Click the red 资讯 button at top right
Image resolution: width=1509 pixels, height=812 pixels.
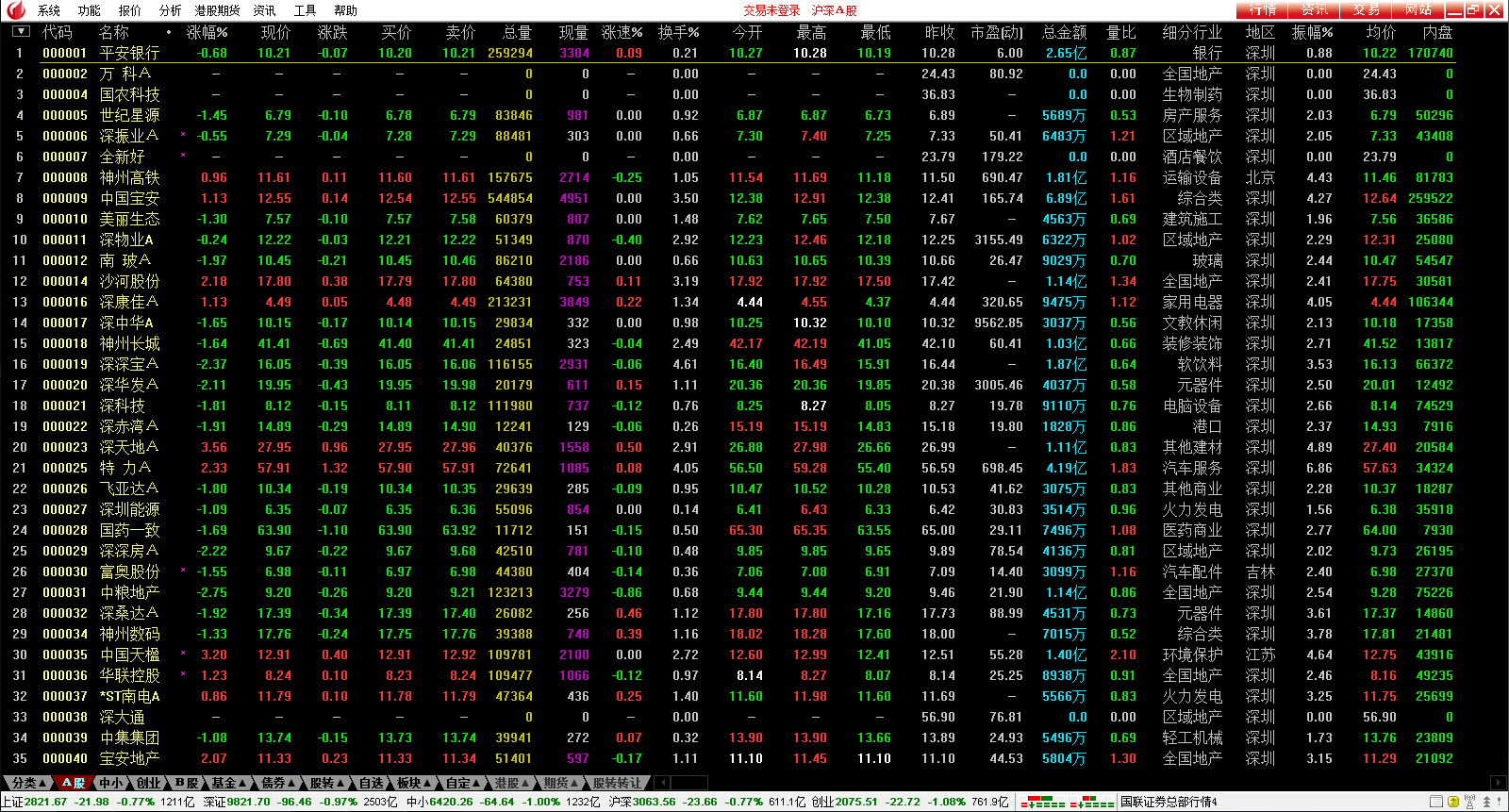coord(1315,9)
